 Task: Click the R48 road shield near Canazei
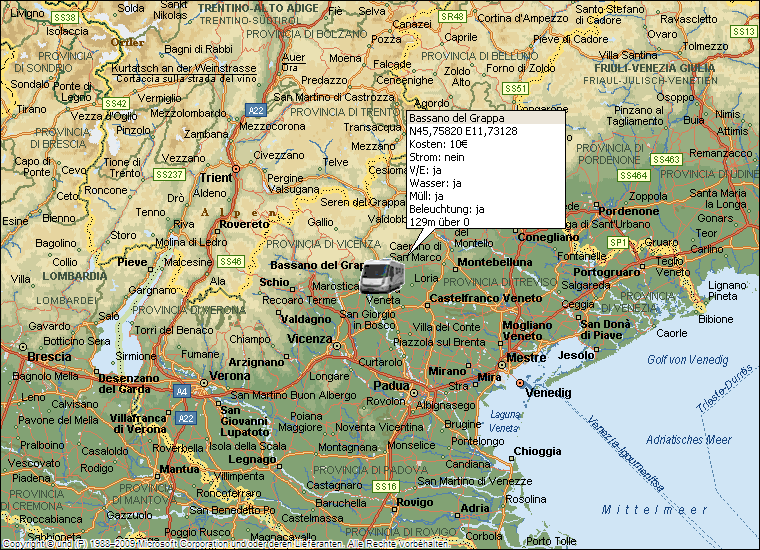(452, 17)
